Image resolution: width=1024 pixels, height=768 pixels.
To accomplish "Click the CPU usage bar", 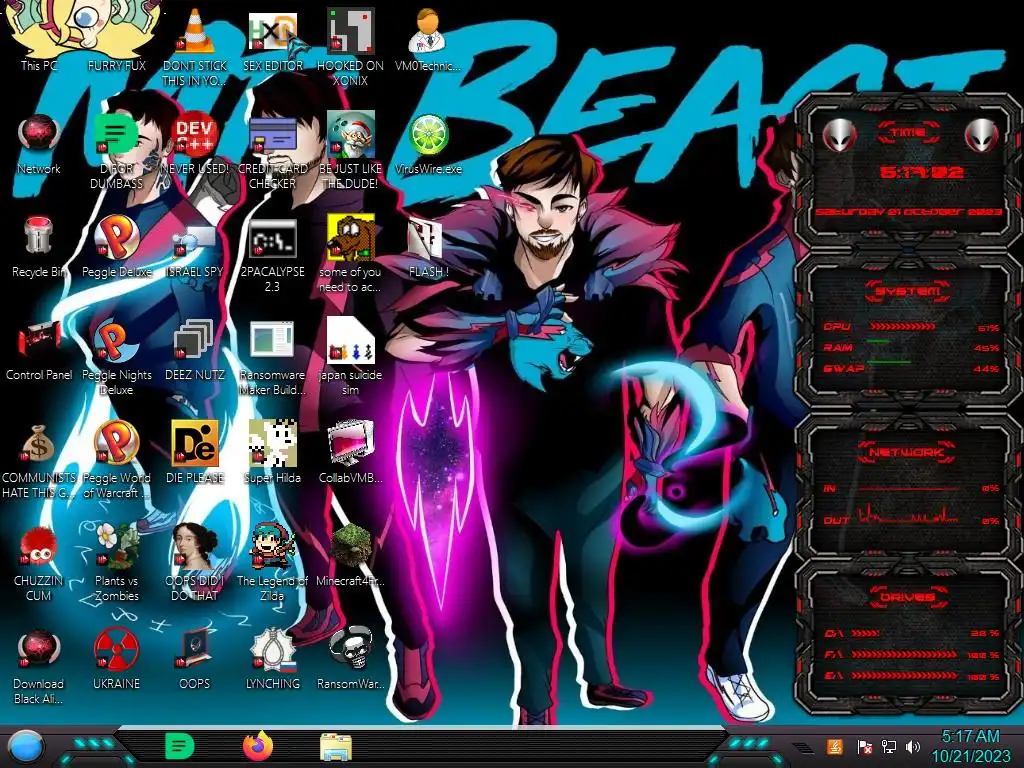I will pos(903,327).
